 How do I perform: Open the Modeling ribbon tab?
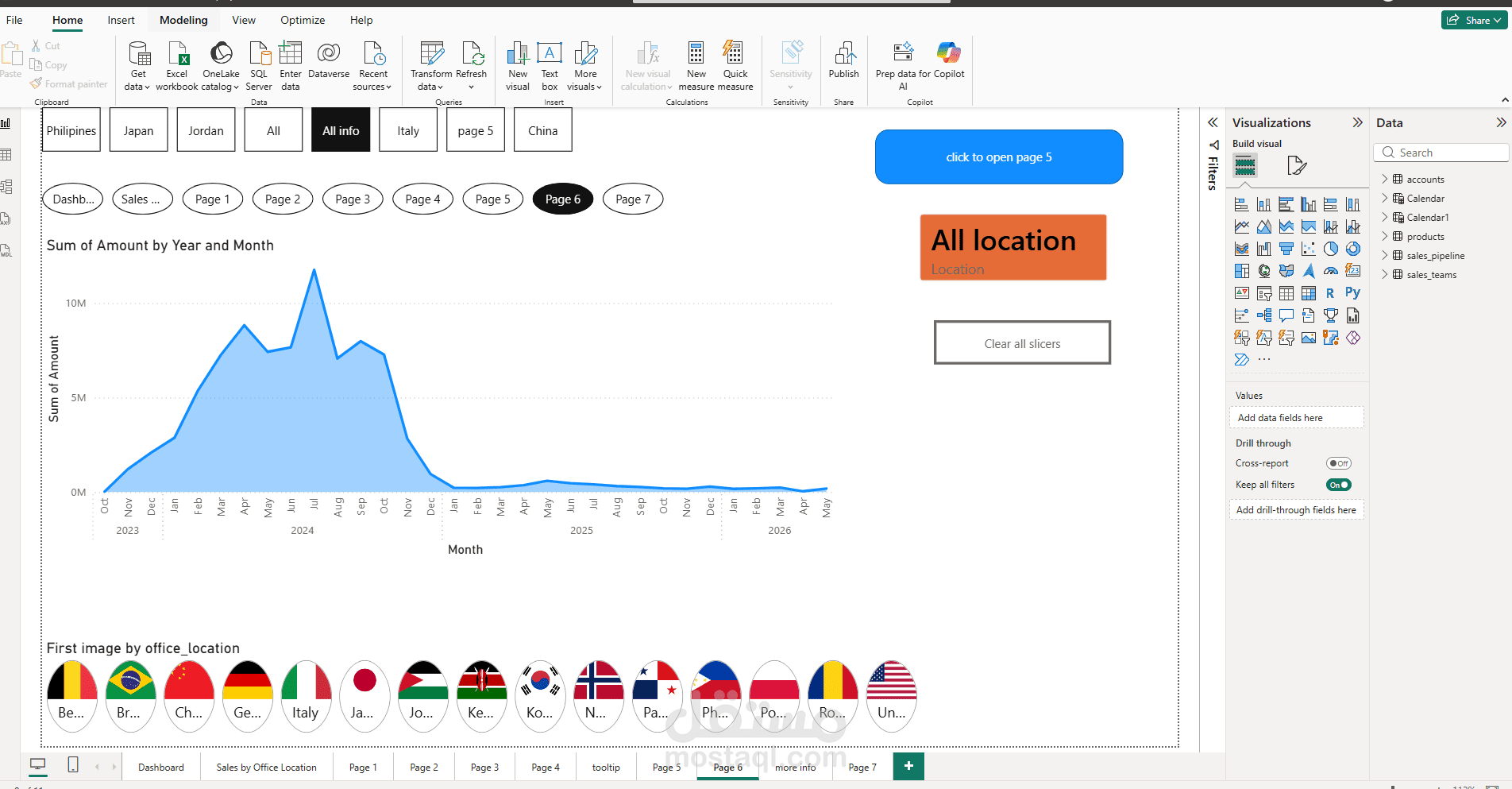(183, 20)
